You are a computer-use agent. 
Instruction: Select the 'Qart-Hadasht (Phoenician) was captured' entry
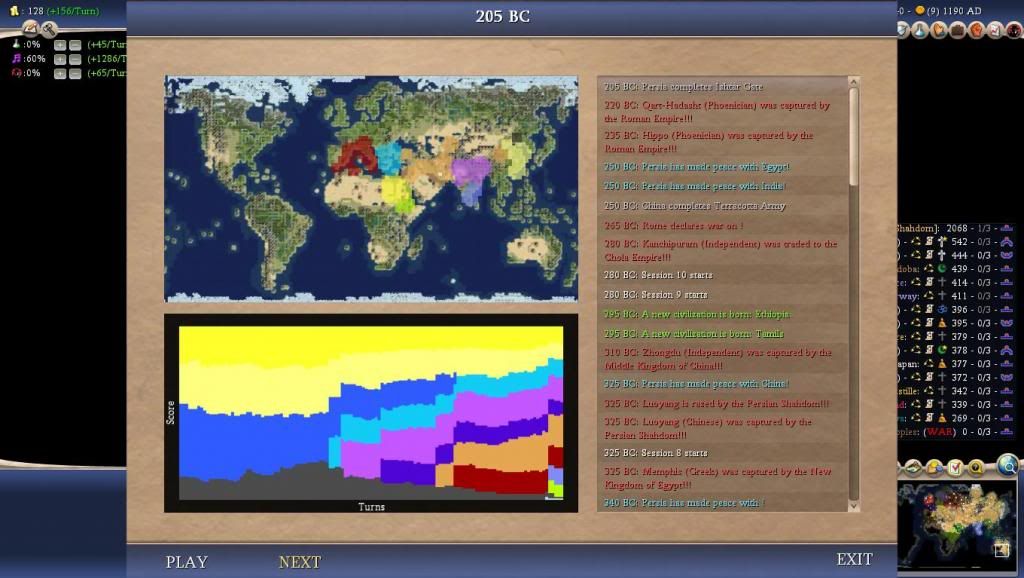point(723,112)
